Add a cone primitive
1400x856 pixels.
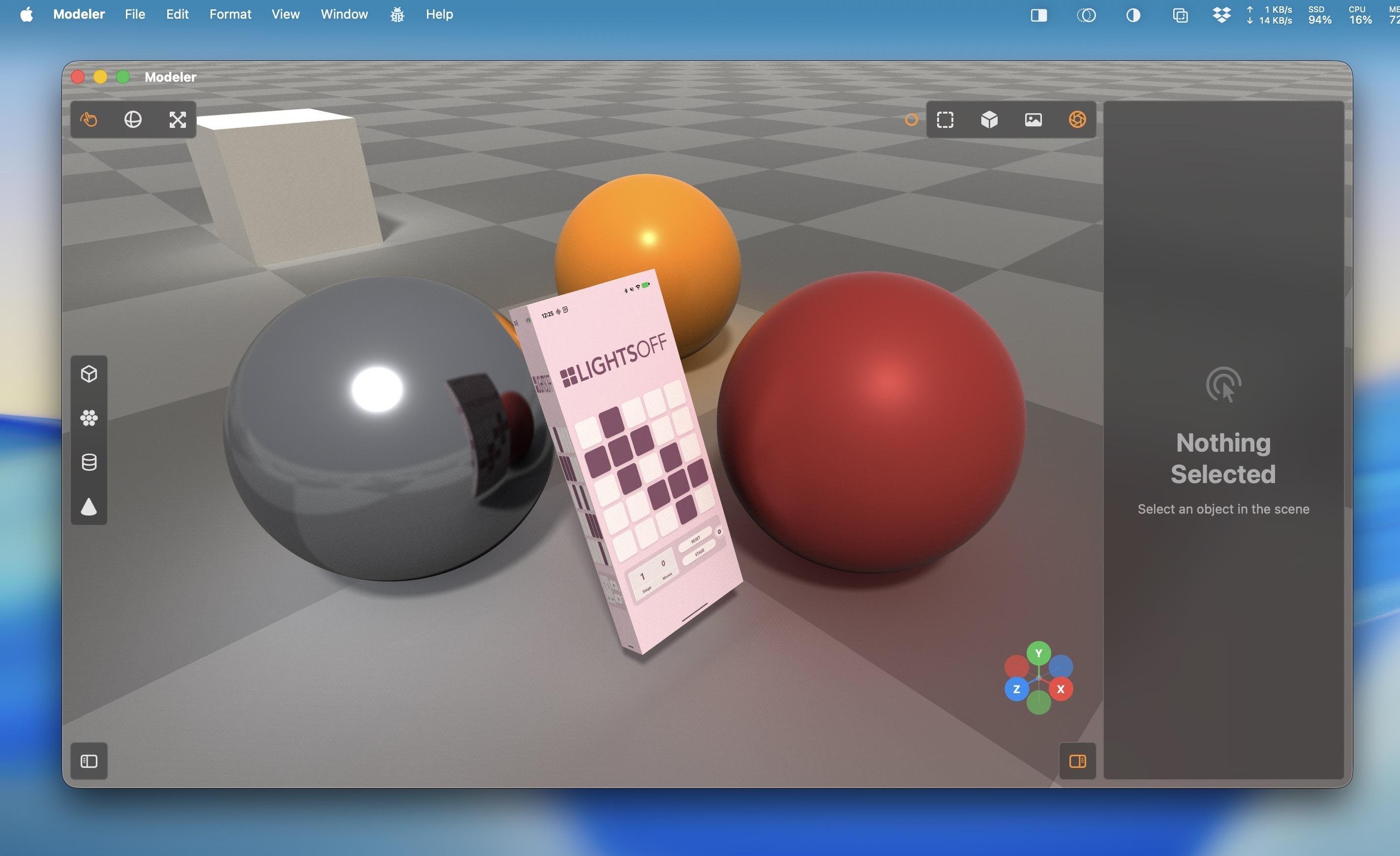pos(89,506)
